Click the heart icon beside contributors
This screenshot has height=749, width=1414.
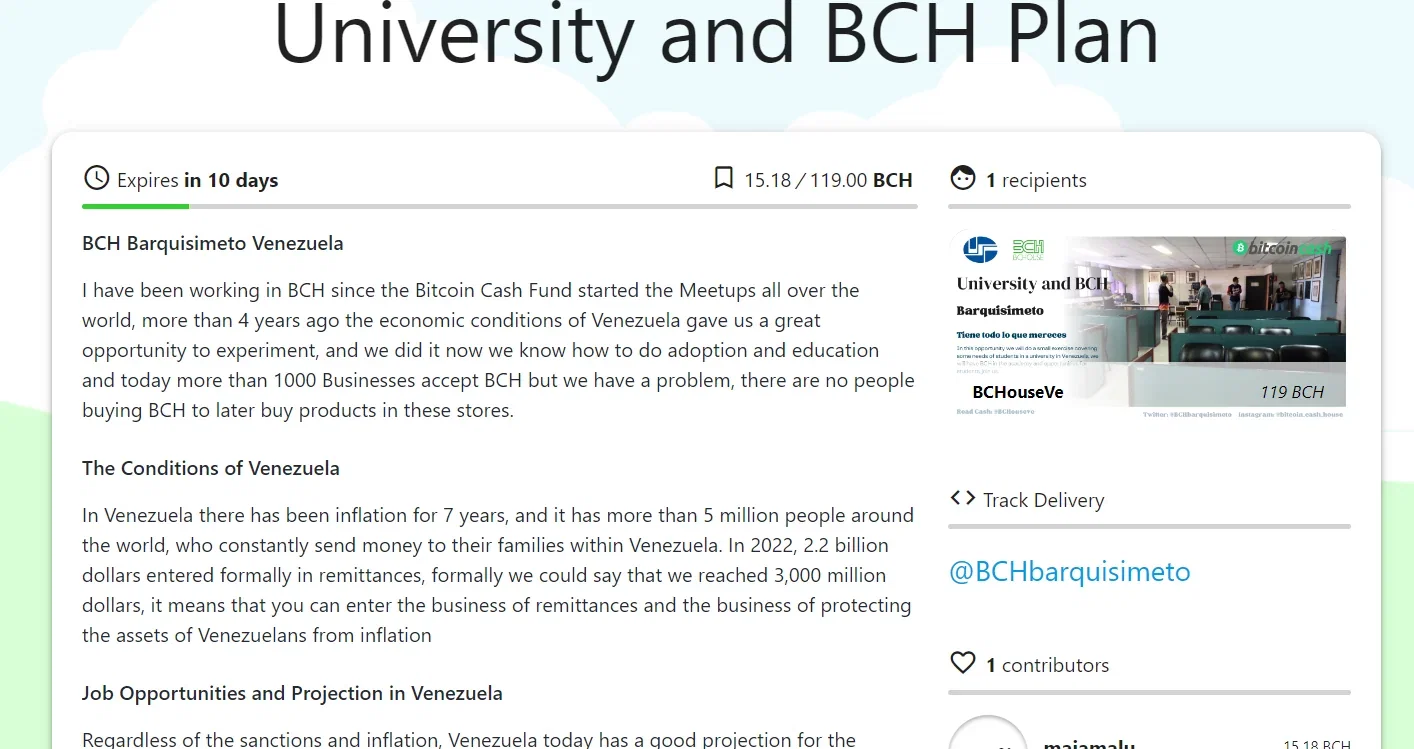(963, 663)
